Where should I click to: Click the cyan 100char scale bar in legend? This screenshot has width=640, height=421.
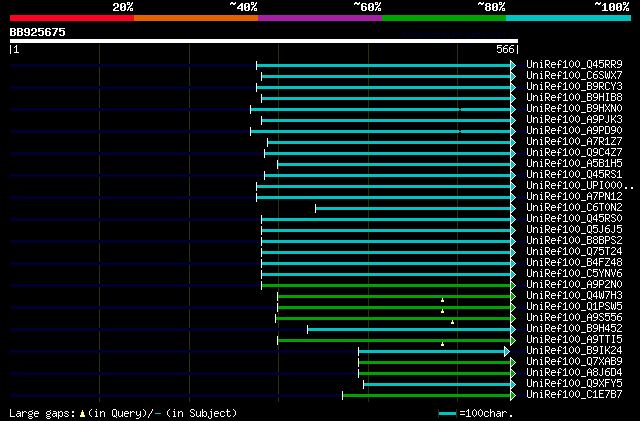pyautogui.click(x=447, y=414)
